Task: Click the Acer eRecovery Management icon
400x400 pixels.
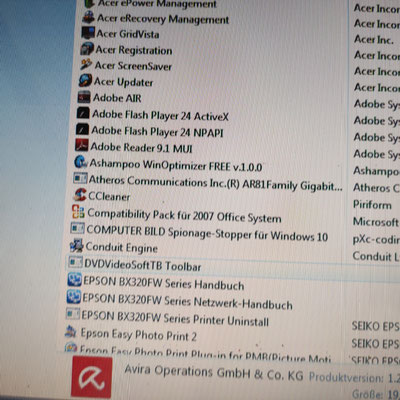Action: point(89,17)
